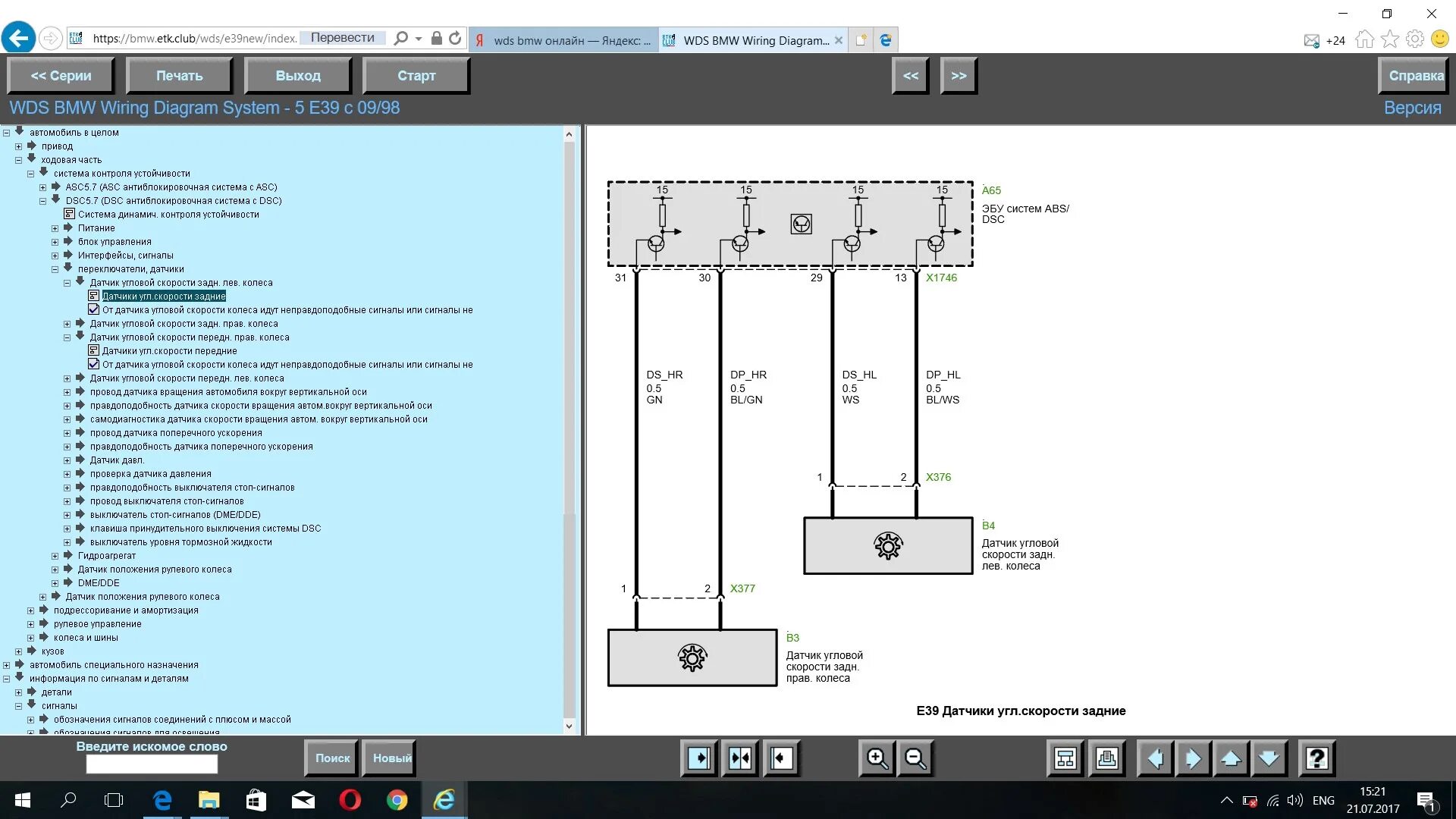
Task: Zoom in on the wiring diagram
Action: pos(877,758)
